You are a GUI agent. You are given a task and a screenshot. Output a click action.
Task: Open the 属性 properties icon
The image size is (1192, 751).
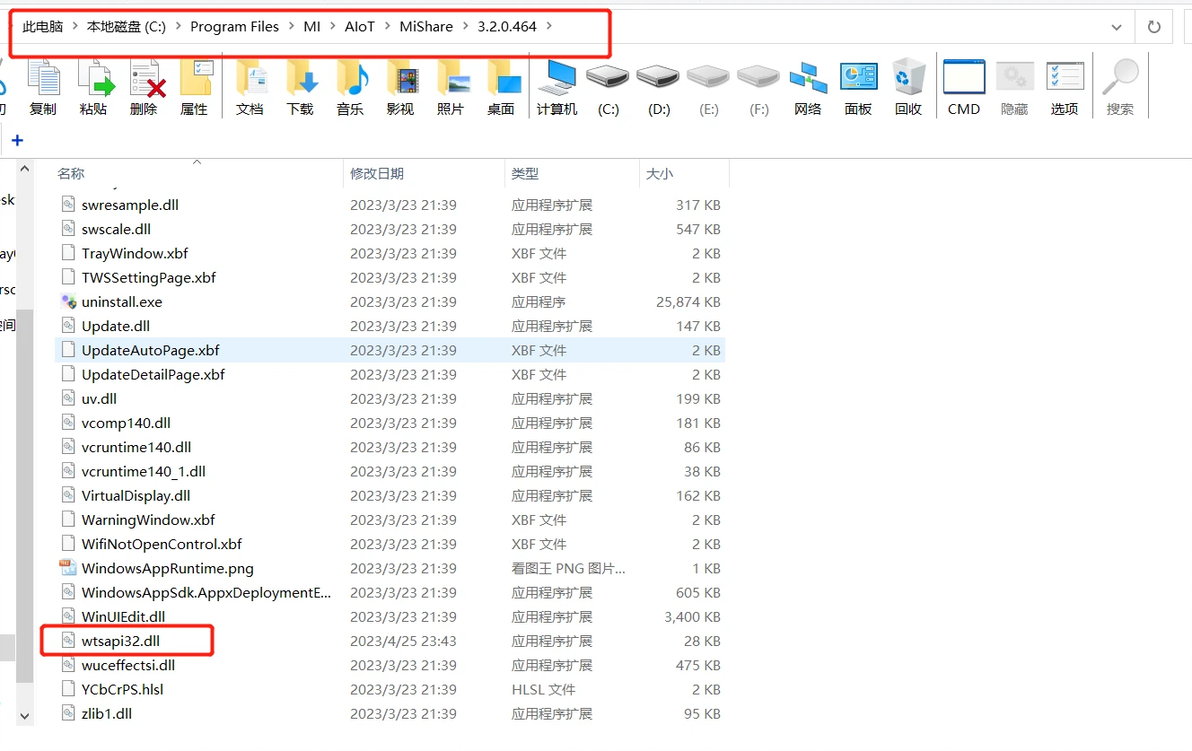195,78
